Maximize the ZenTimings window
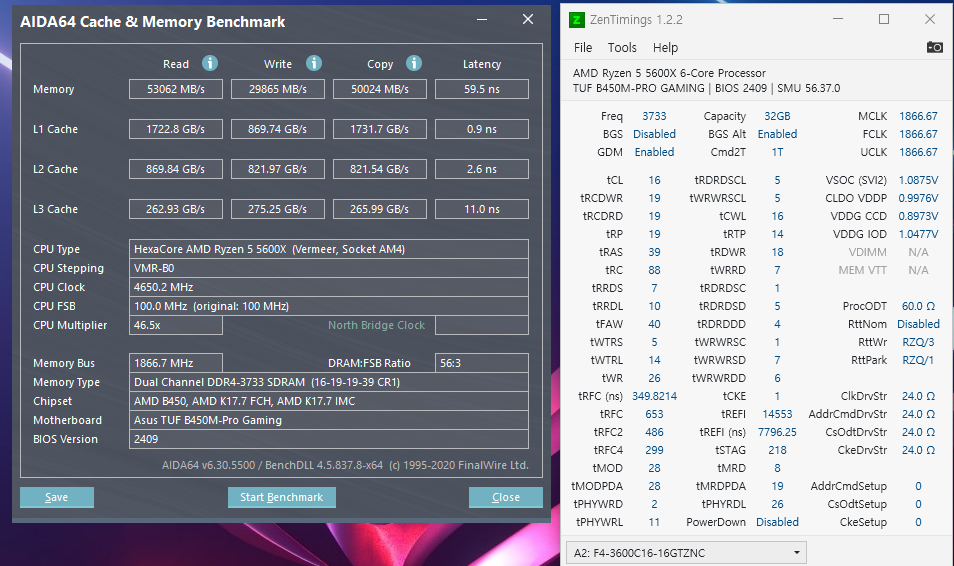The height and width of the screenshot is (566, 954). [884, 19]
